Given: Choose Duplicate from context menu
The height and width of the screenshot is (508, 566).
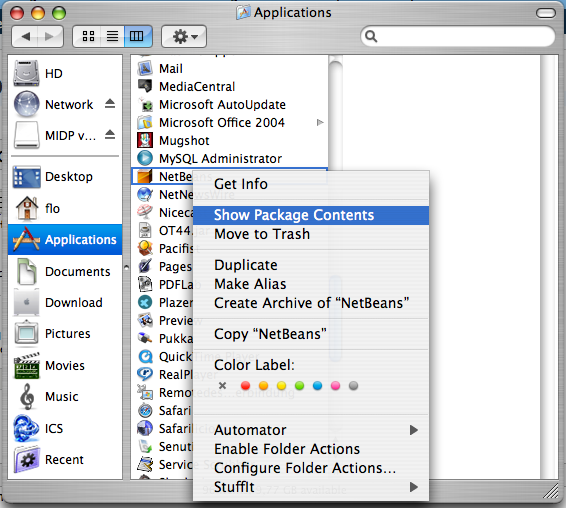Looking at the screenshot, I should click(x=311, y=265).
